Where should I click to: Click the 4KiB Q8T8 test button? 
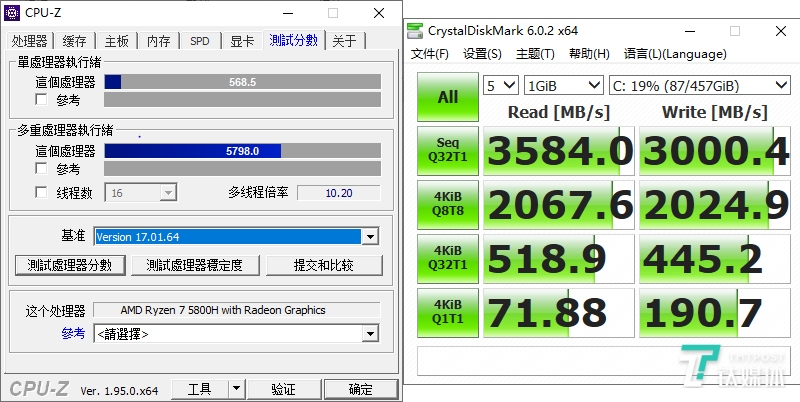pyautogui.click(x=448, y=204)
